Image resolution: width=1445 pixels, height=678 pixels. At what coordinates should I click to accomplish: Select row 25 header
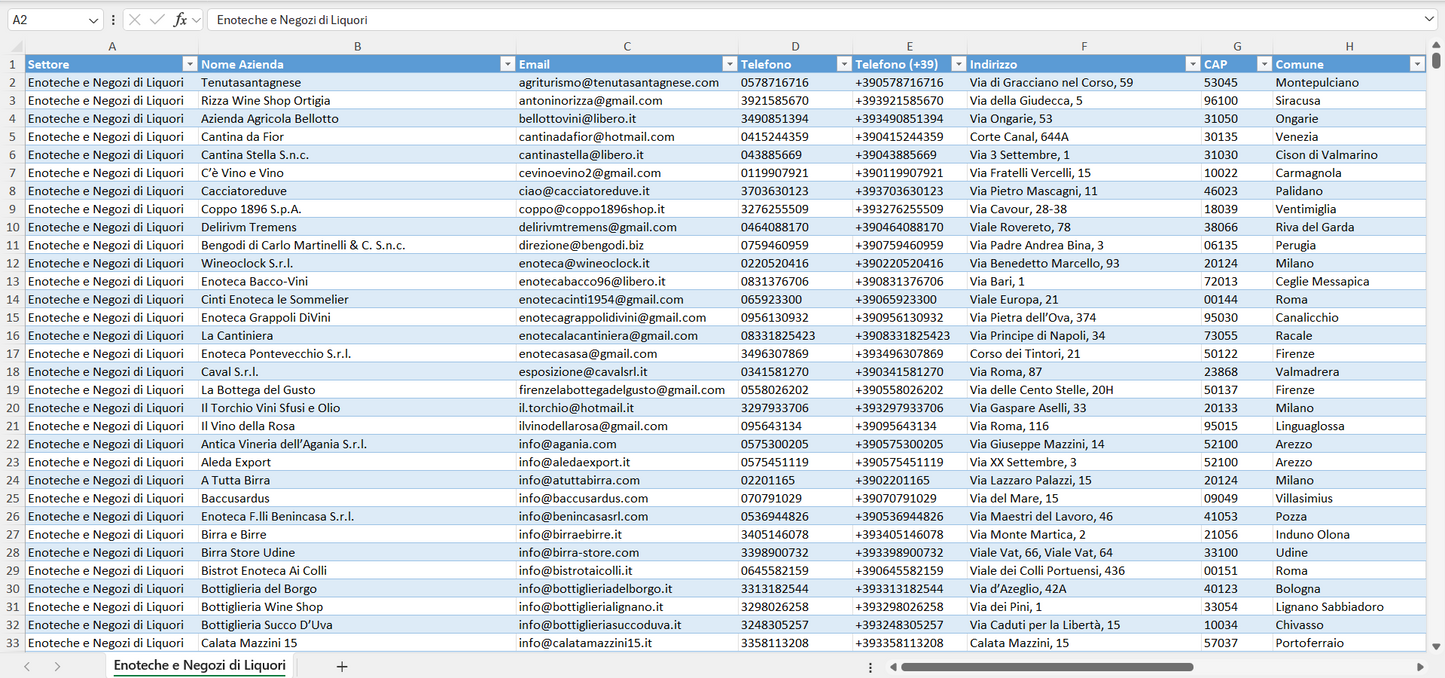click(x=13, y=498)
